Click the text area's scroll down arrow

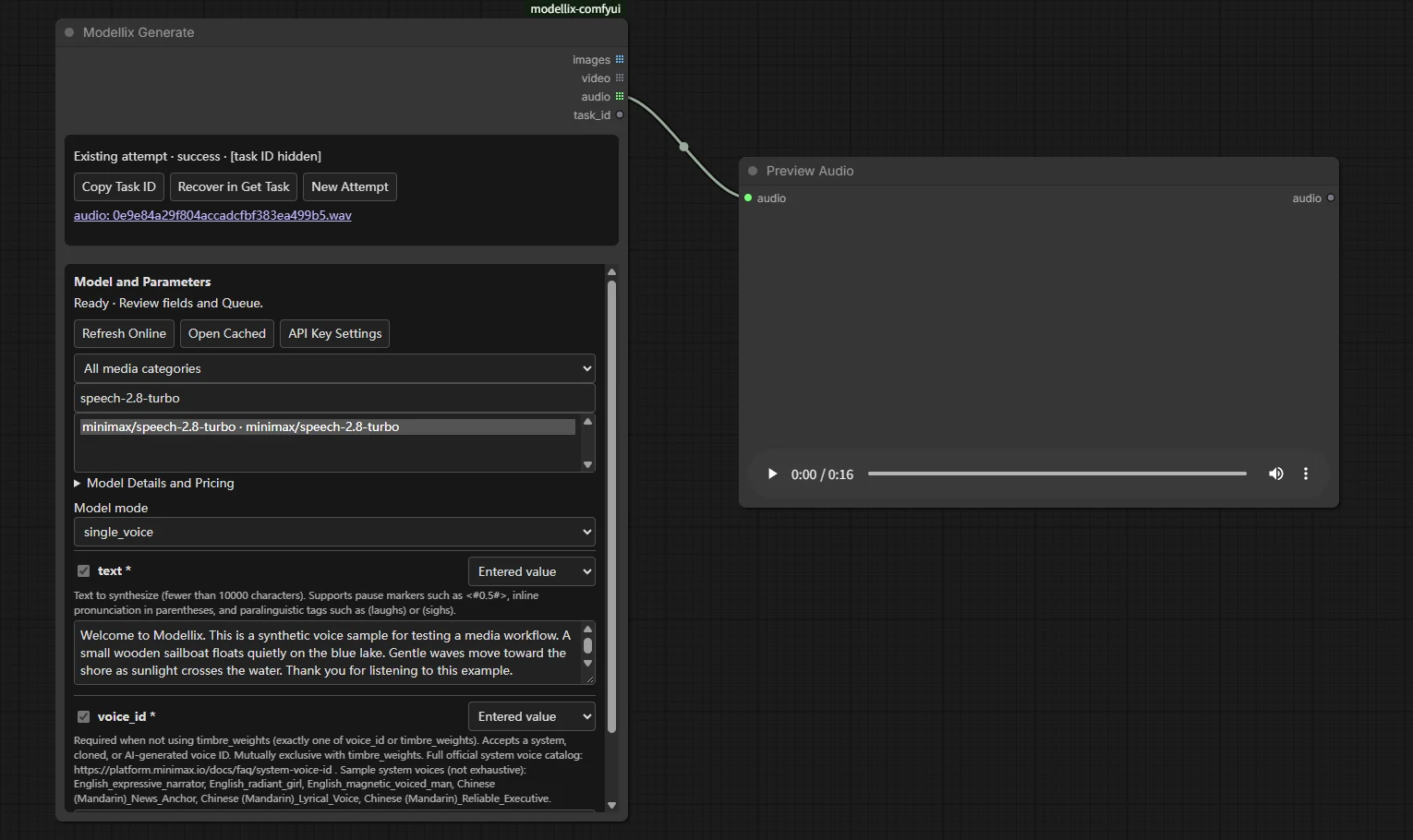tap(587, 664)
